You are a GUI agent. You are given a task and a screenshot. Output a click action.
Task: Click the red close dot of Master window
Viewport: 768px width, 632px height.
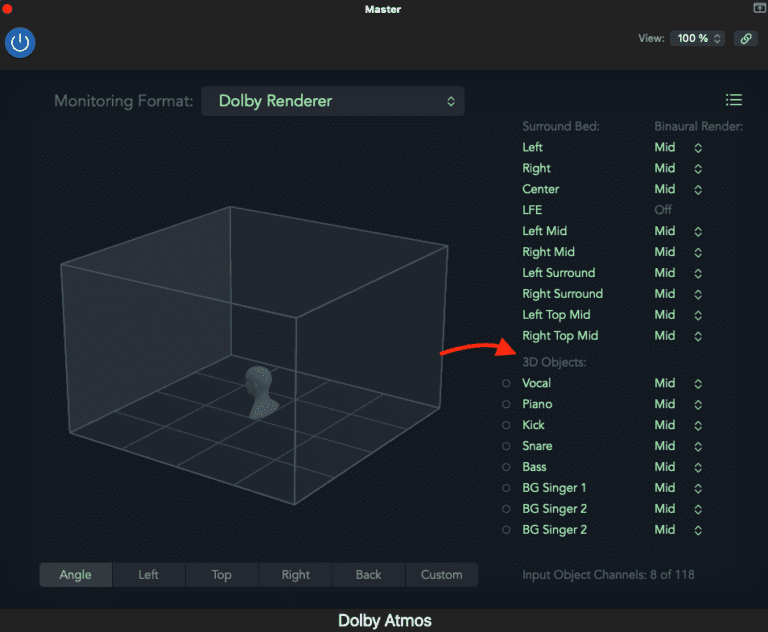click(x=7, y=8)
